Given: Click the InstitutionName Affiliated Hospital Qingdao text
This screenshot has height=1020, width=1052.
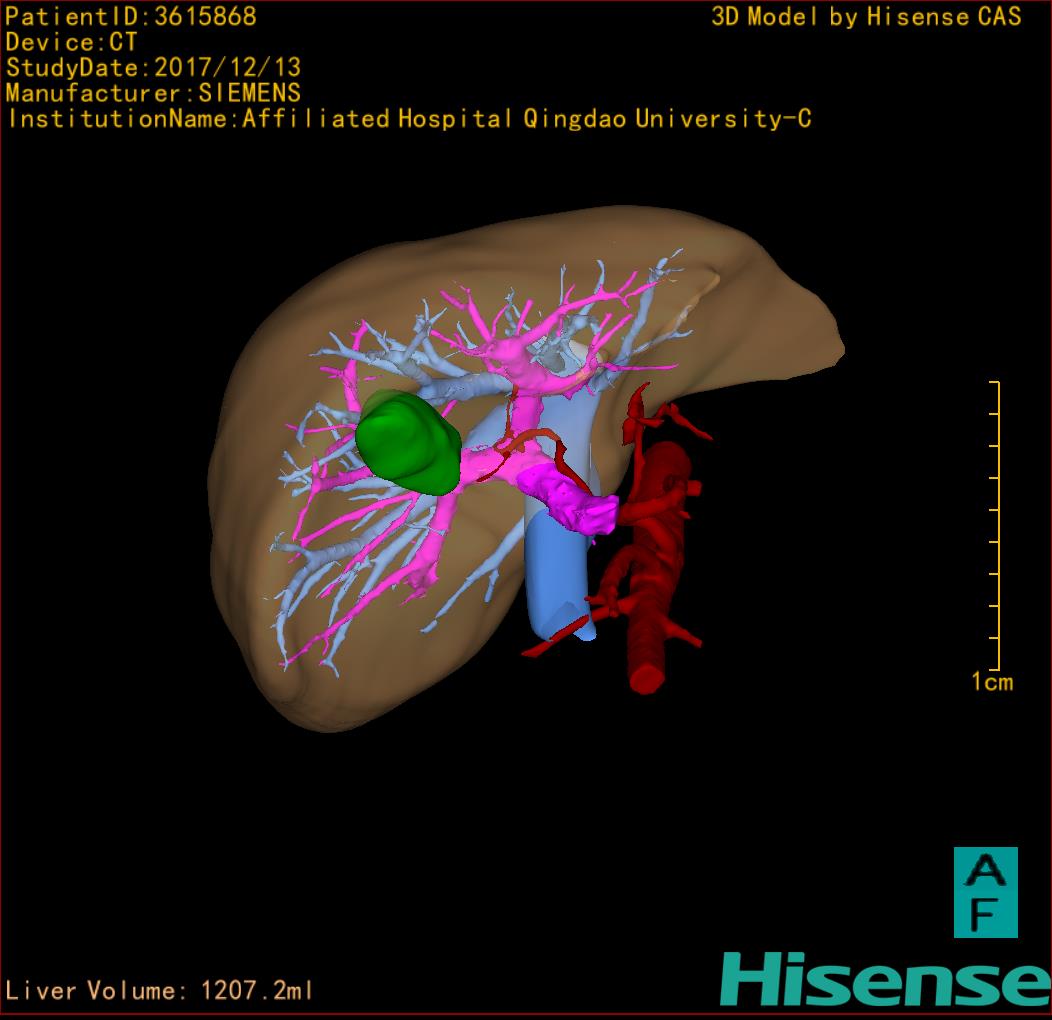Looking at the screenshot, I should [409, 119].
